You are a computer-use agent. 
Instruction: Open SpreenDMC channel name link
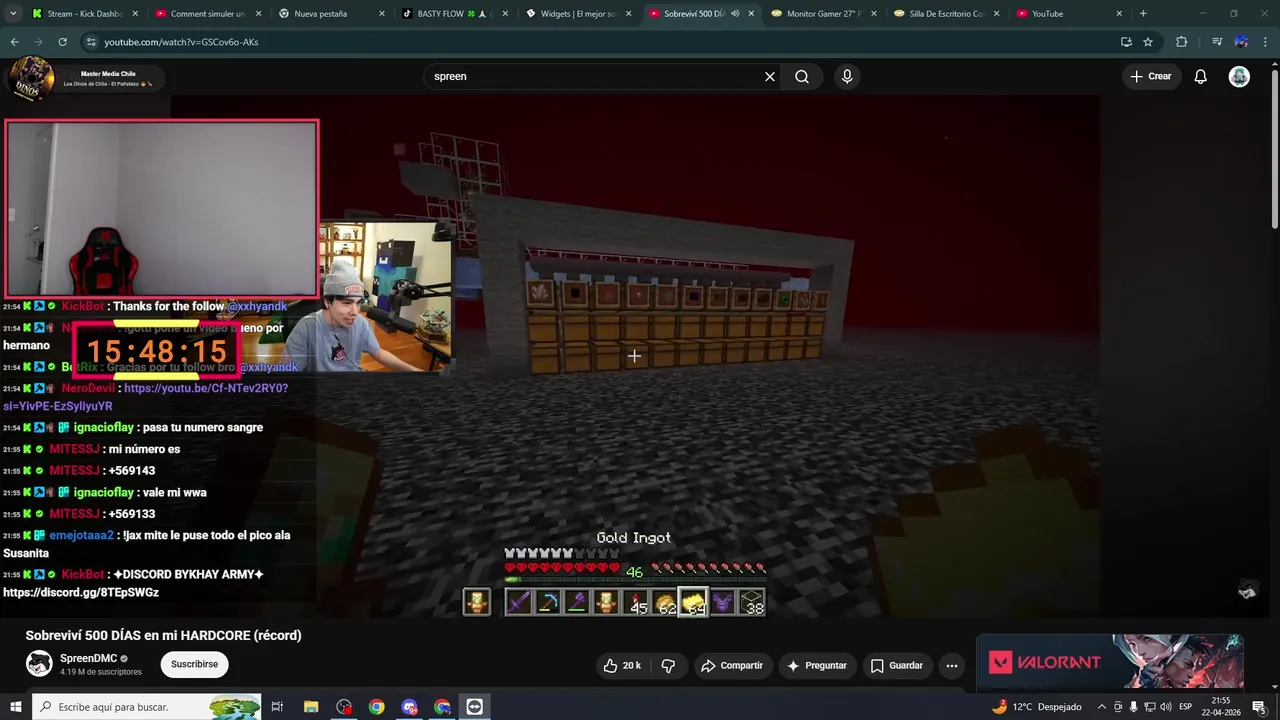click(88, 658)
